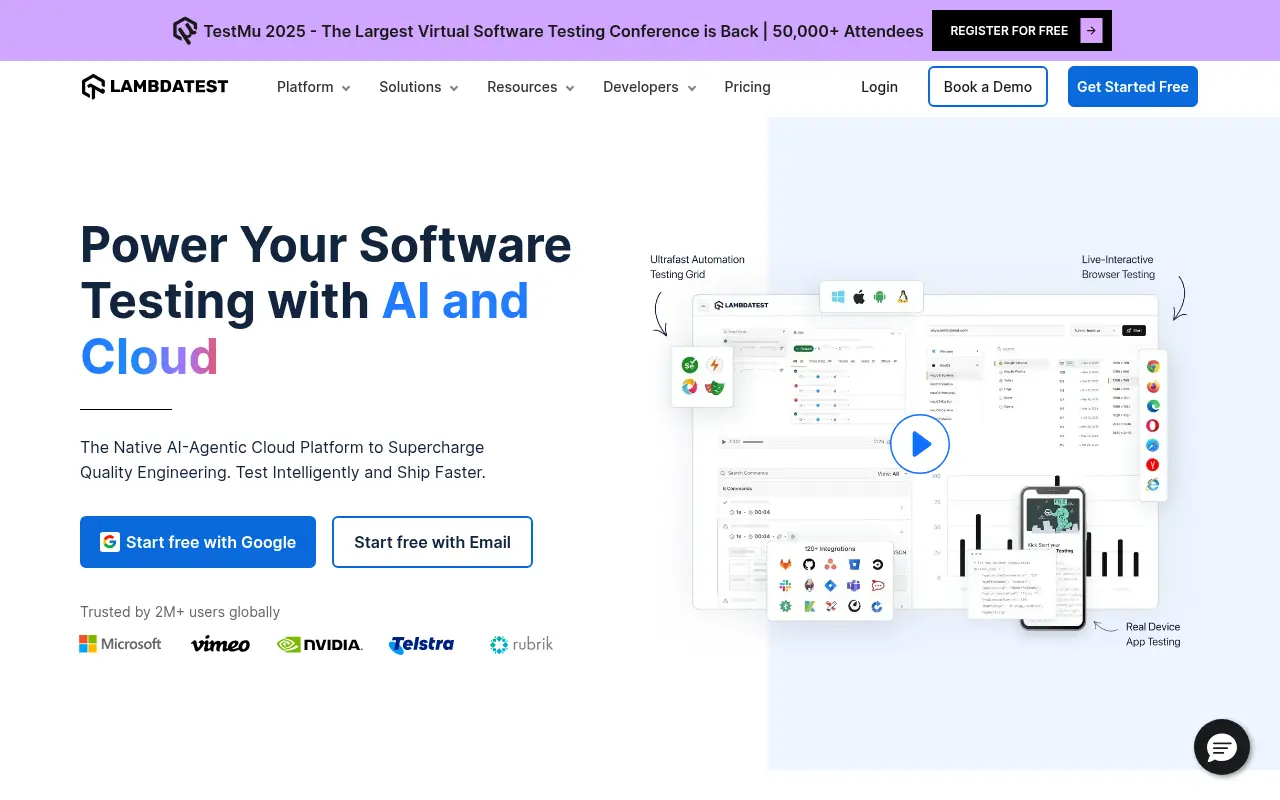
Task: Click the TestMu logo in banner
Action: click(x=185, y=31)
